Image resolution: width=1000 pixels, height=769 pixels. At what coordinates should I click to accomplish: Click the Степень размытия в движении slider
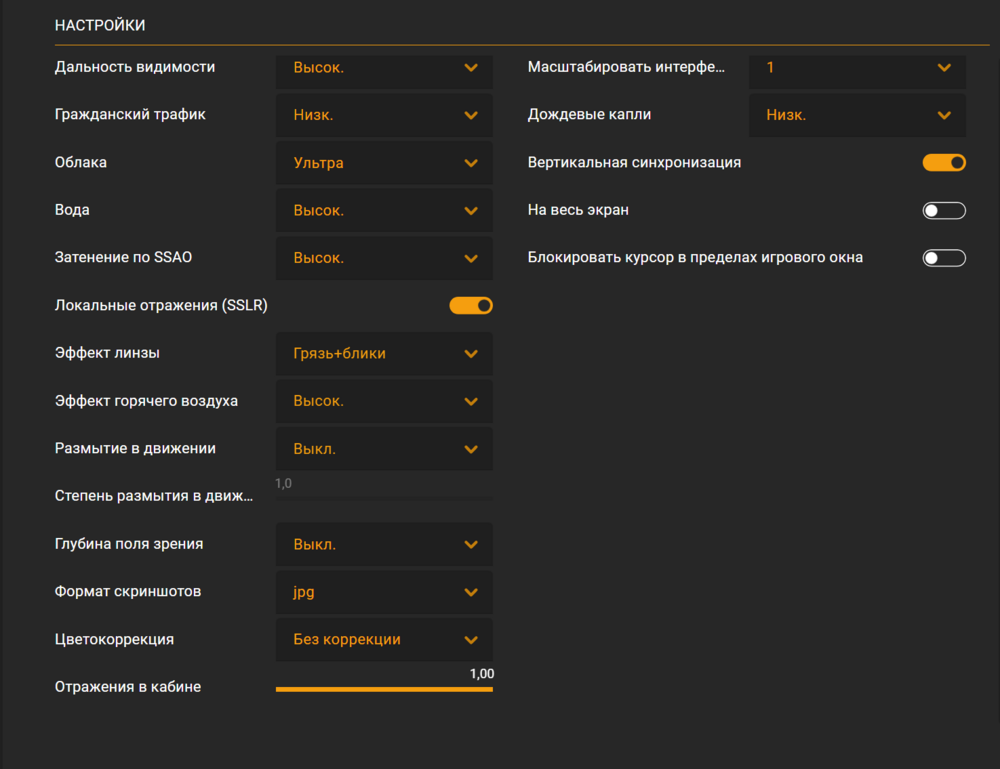click(x=384, y=497)
